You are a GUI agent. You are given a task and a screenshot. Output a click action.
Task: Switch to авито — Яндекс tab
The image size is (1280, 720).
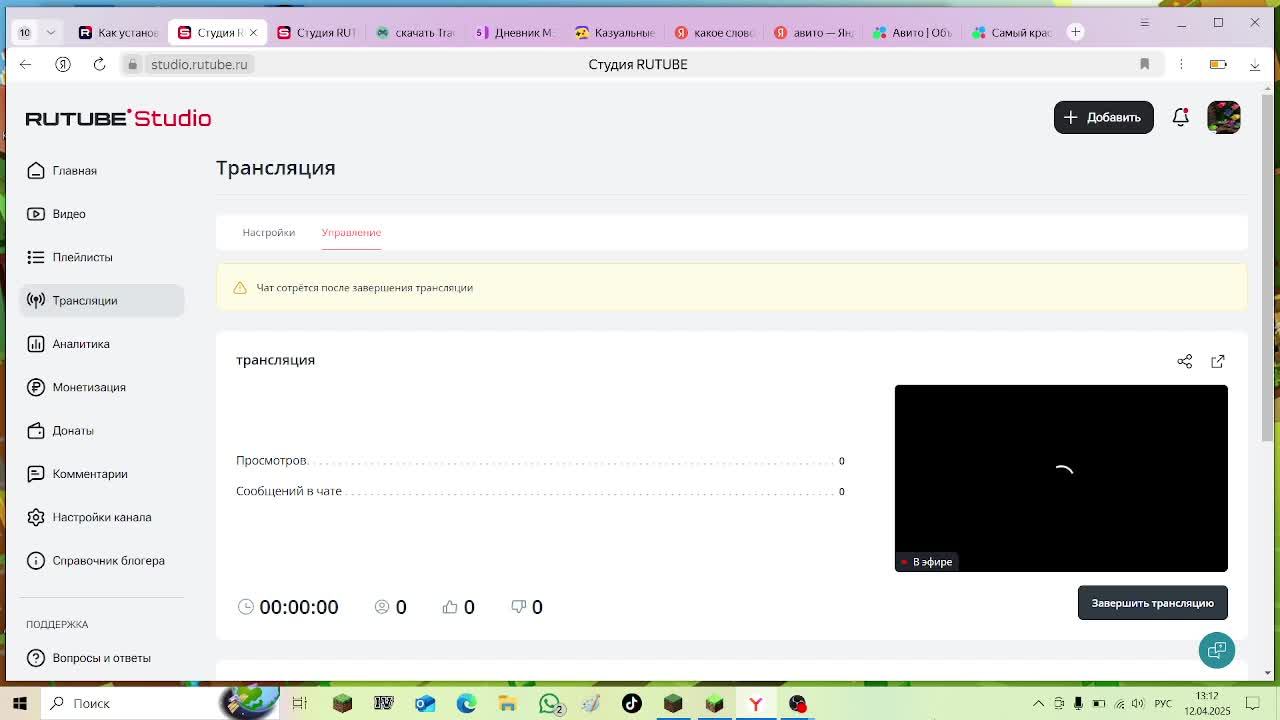pyautogui.click(x=813, y=32)
